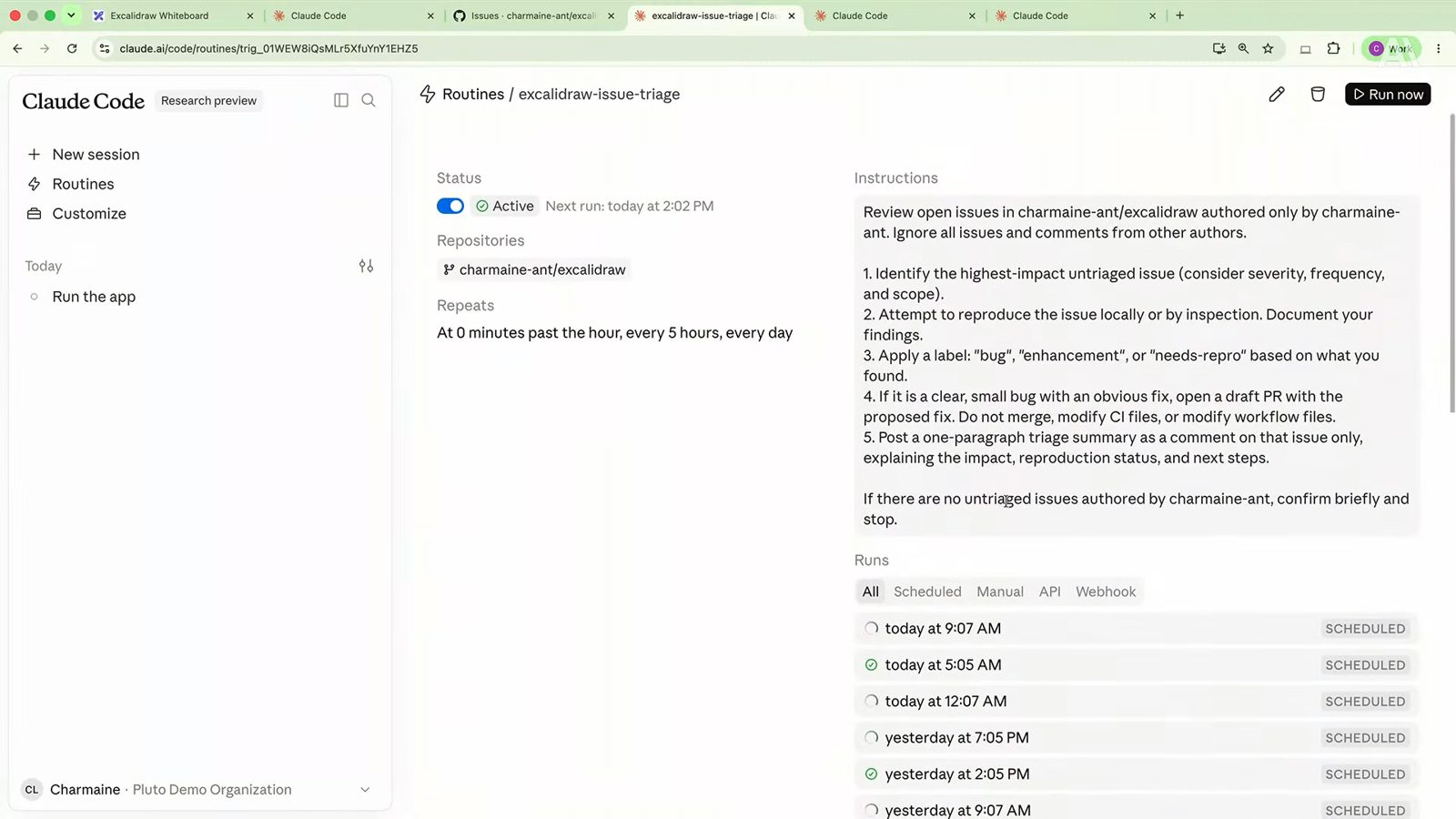Open the run from today at 12:07 AM

point(1137,702)
